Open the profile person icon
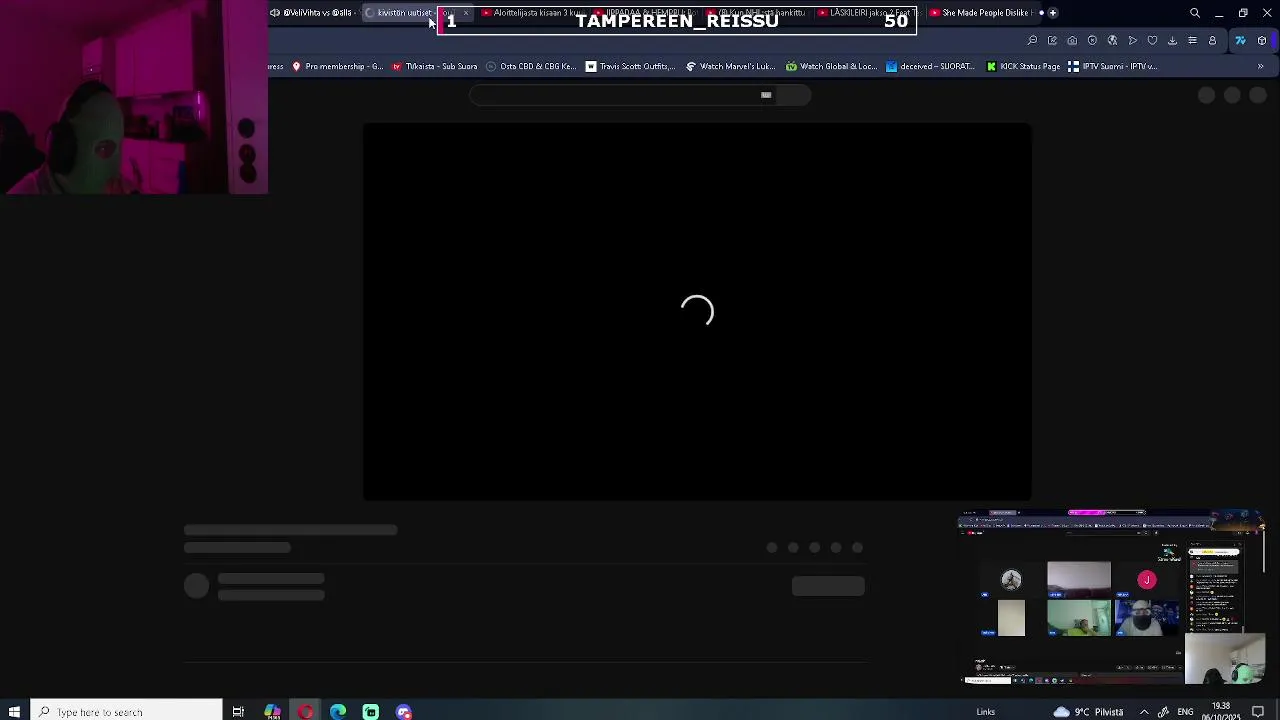The width and height of the screenshot is (1280, 720). point(1212,41)
